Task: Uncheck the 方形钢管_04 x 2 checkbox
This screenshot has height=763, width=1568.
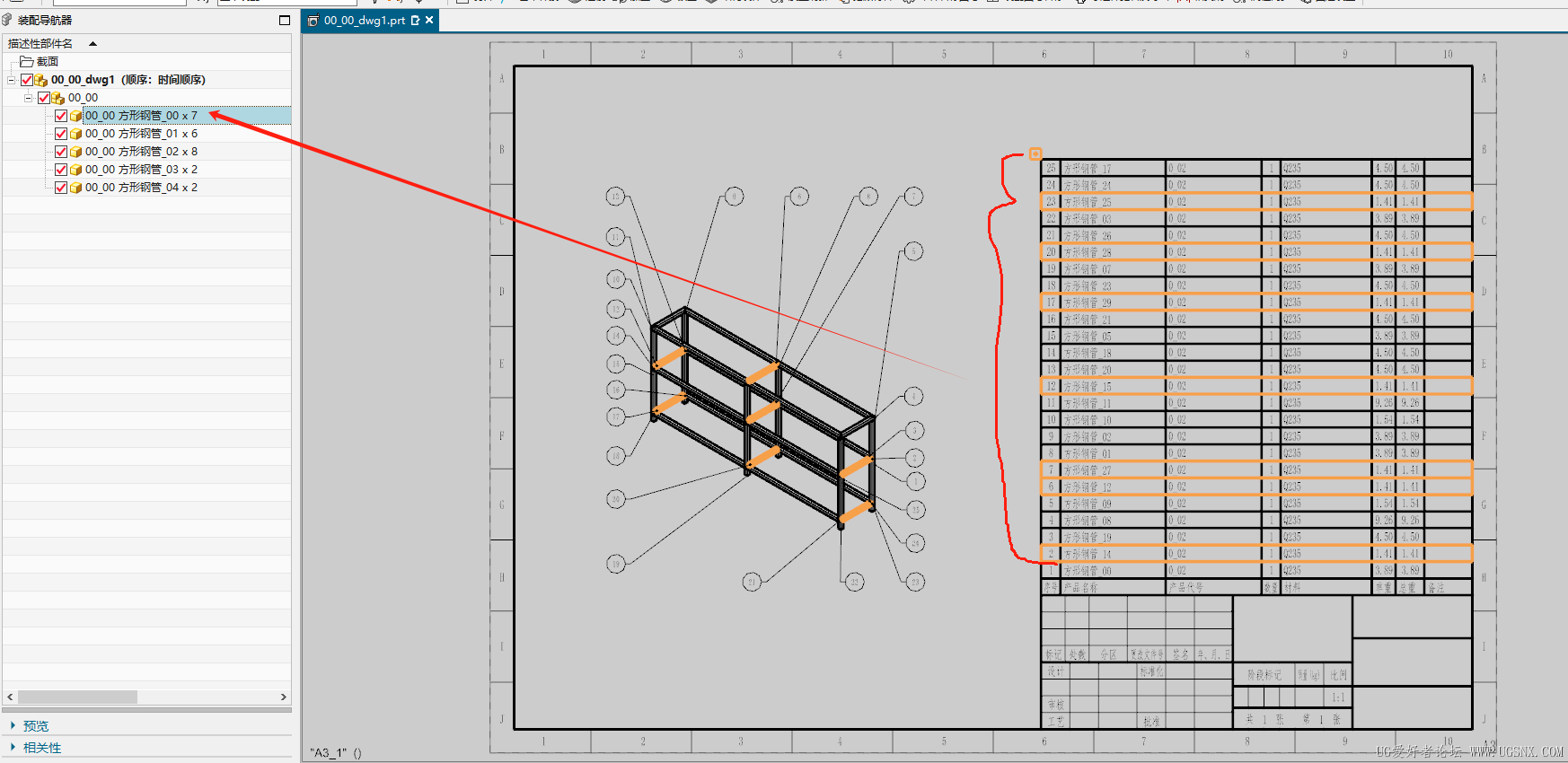Action: [61, 188]
